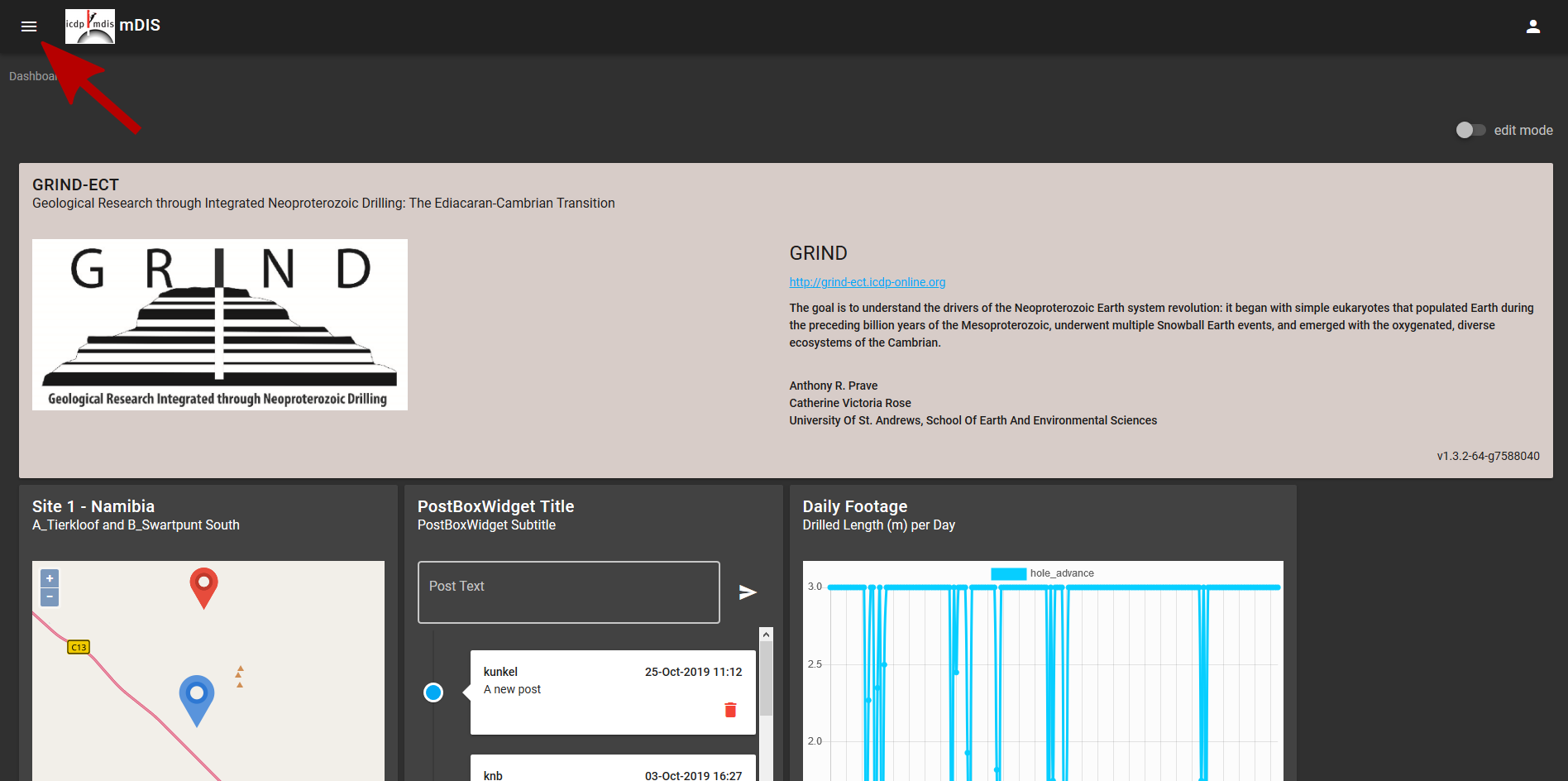Click the up arrow on the post list scrollbar
The image size is (1568, 781).
[x=766, y=634]
